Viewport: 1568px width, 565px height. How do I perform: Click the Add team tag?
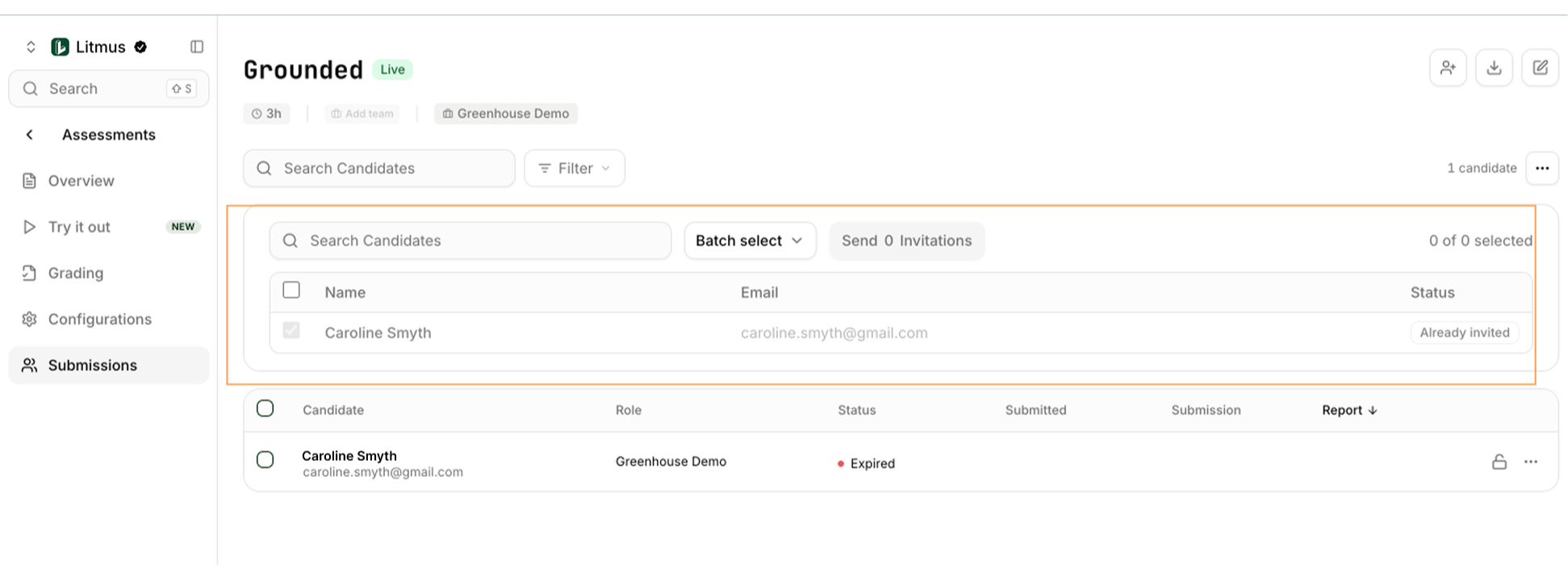click(x=362, y=114)
